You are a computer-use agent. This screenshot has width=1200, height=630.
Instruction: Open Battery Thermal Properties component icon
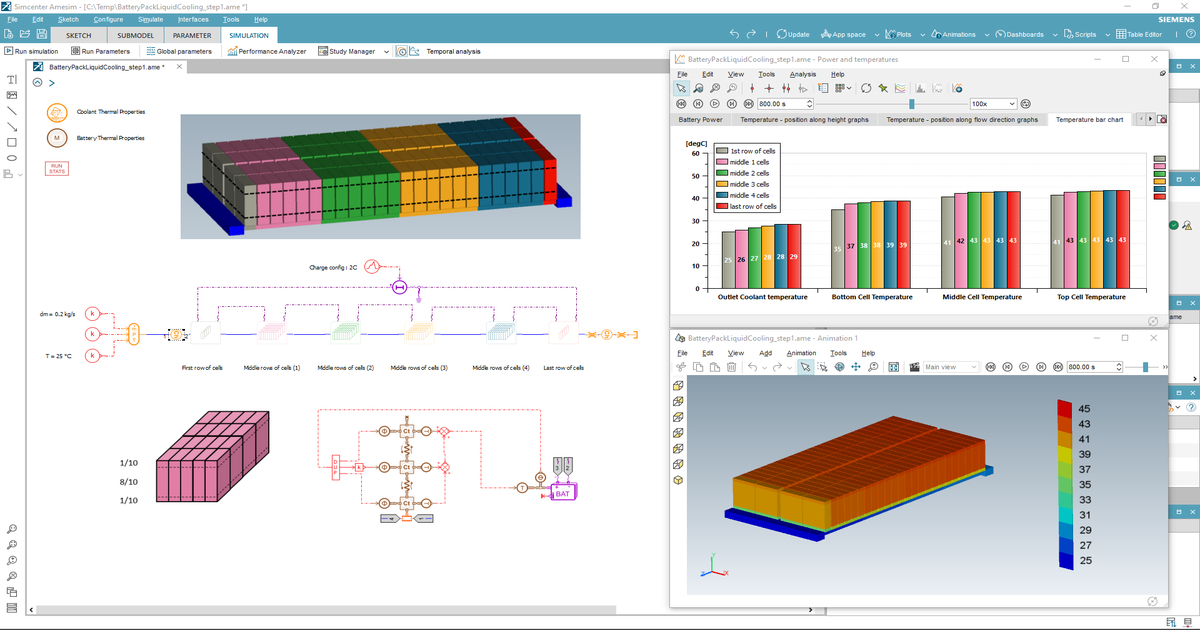click(57, 138)
